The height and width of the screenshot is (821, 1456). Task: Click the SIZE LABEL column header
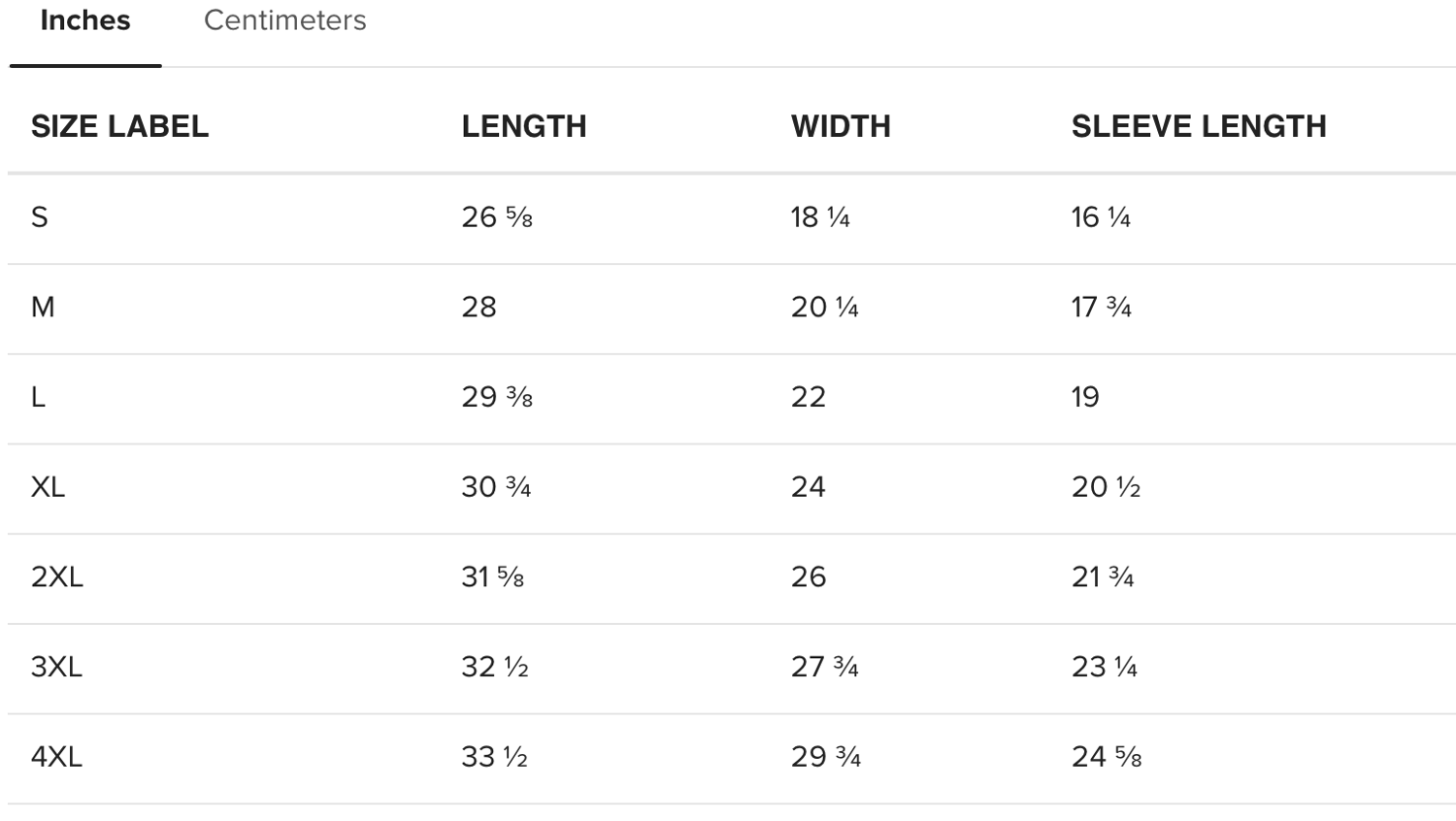[x=119, y=126]
